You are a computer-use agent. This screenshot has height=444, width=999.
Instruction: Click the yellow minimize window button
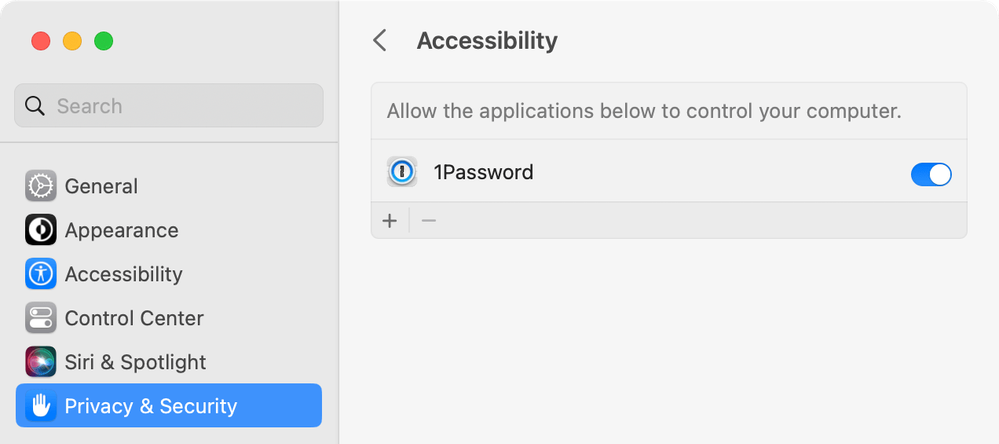tap(72, 41)
